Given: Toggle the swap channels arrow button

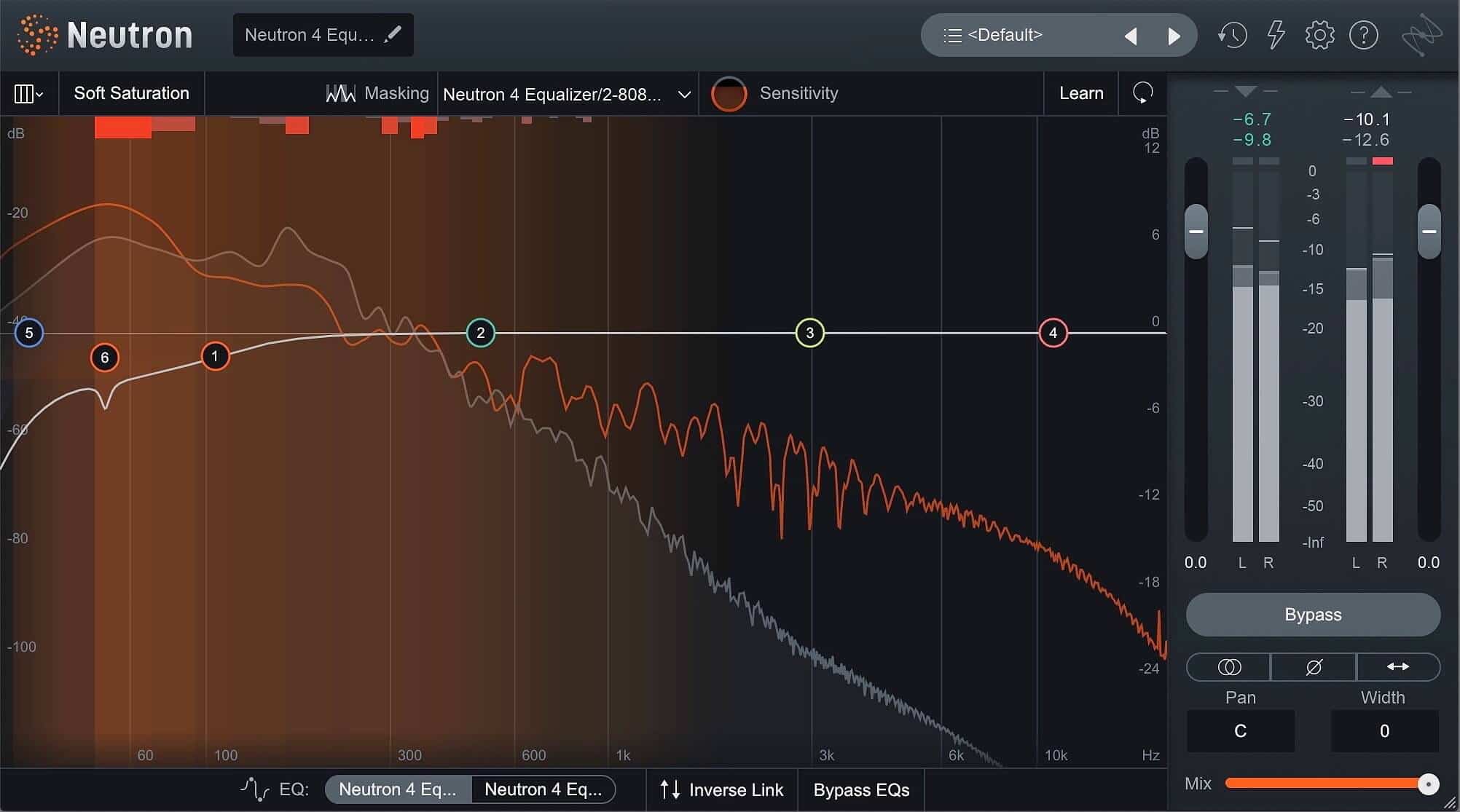Looking at the screenshot, I should (1398, 667).
